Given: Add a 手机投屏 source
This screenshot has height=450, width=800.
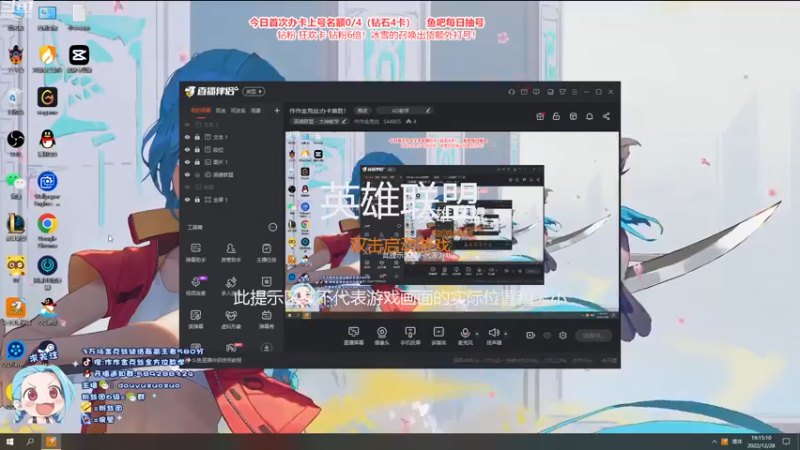Looking at the screenshot, I should 410,336.
